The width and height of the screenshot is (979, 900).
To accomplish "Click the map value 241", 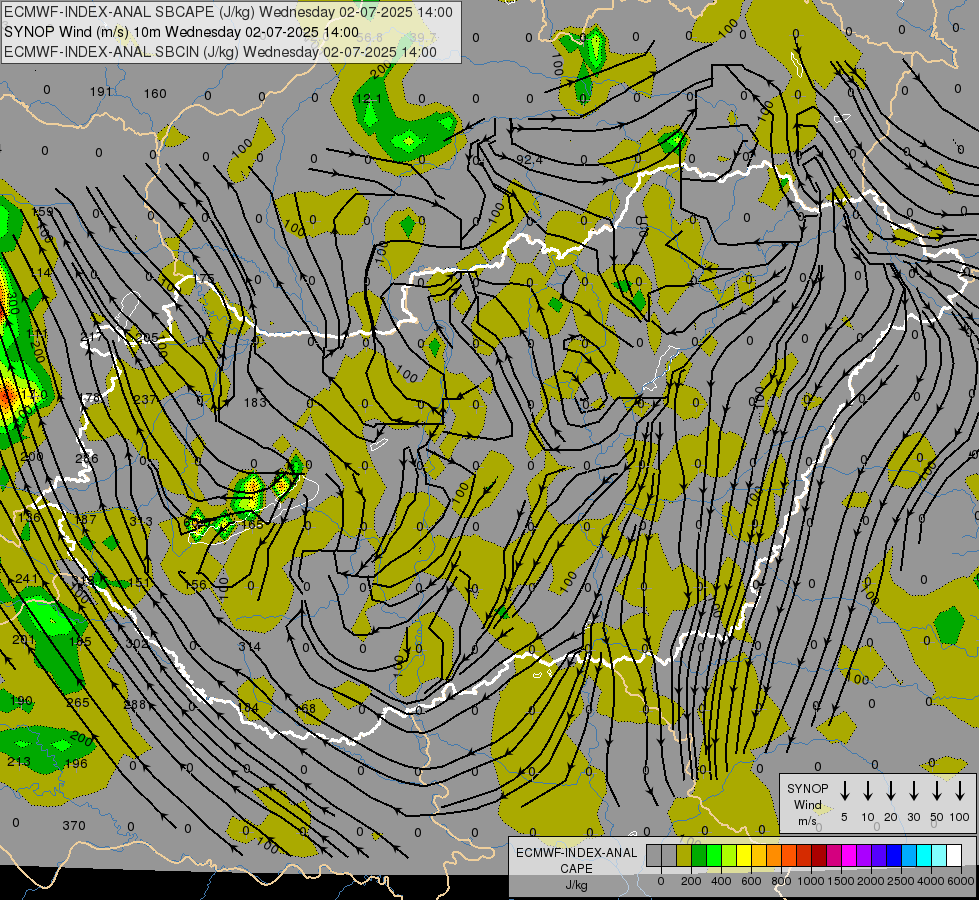I will coord(26,579).
